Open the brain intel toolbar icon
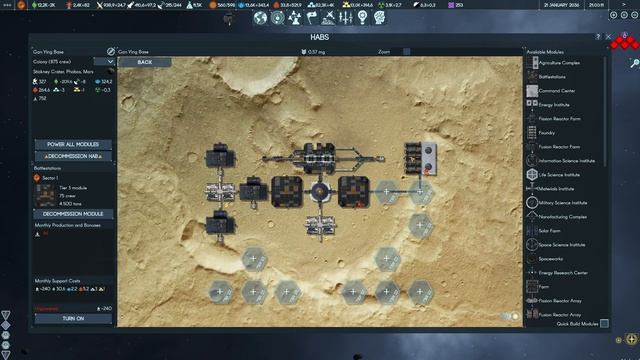Screen dimensions: 640x360 point(379,18)
